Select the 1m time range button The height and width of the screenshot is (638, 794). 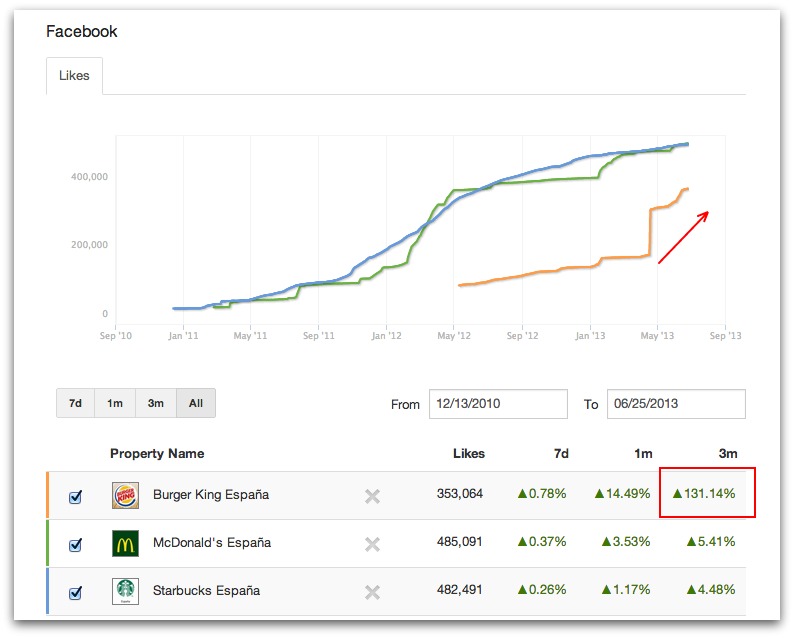(x=115, y=403)
